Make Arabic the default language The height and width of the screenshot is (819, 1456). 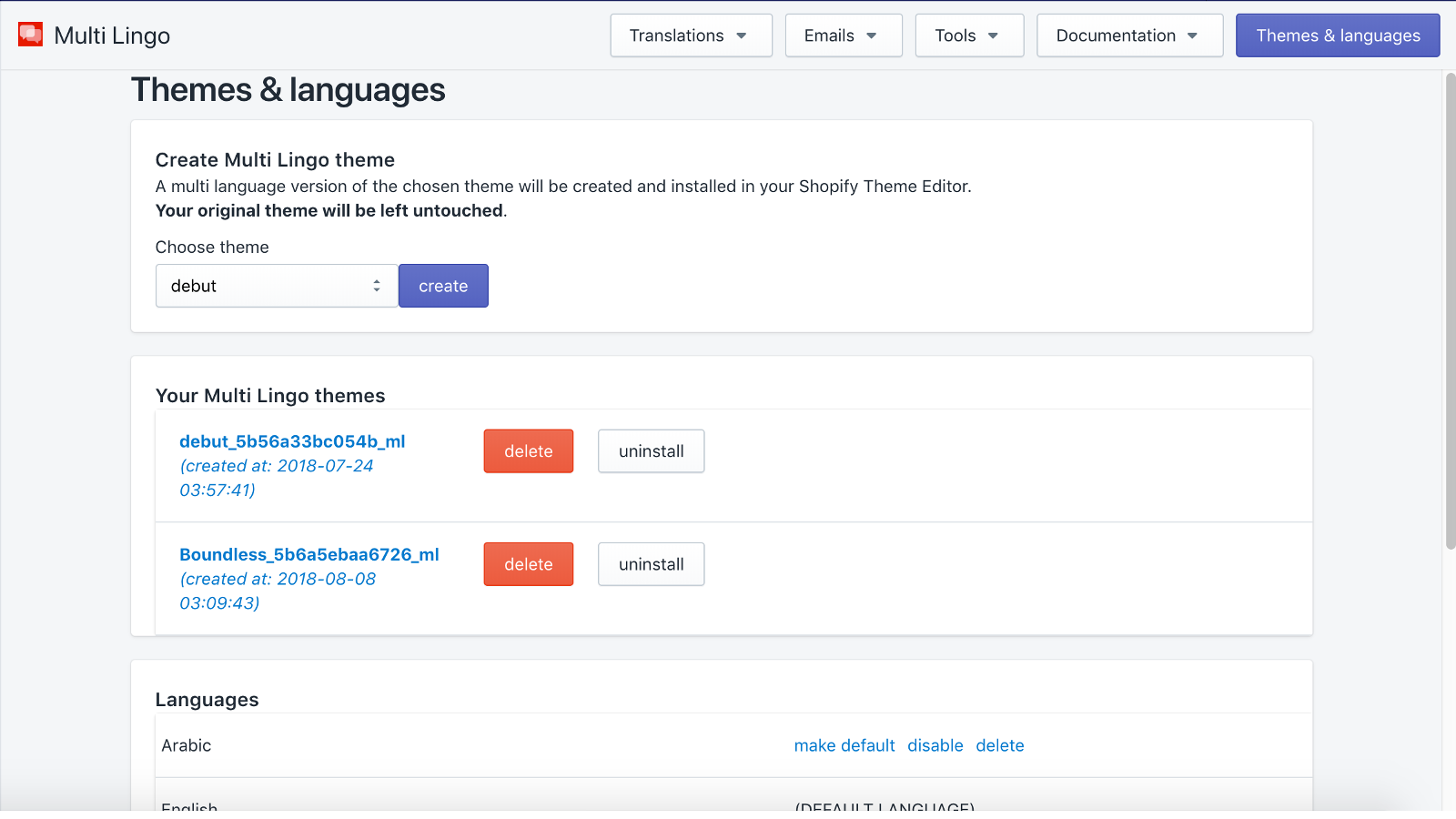tap(844, 744)
